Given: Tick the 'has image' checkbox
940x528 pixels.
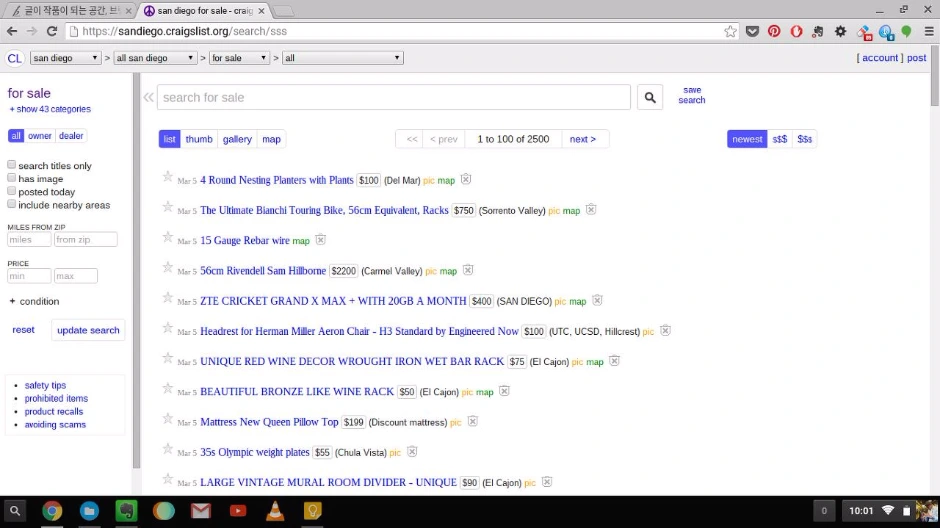Looking at the screenshot, I should [x=11, y=177].
